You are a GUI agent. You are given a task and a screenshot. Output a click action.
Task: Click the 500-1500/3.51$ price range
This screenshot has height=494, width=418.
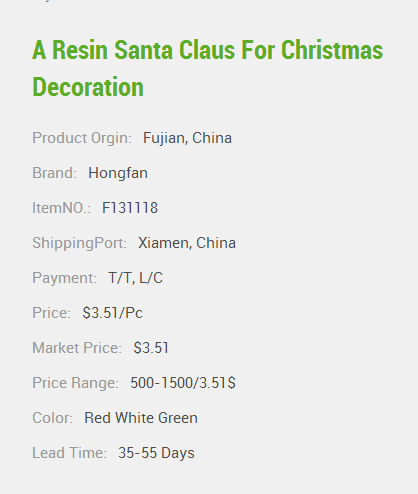click(x=183, y=383)
